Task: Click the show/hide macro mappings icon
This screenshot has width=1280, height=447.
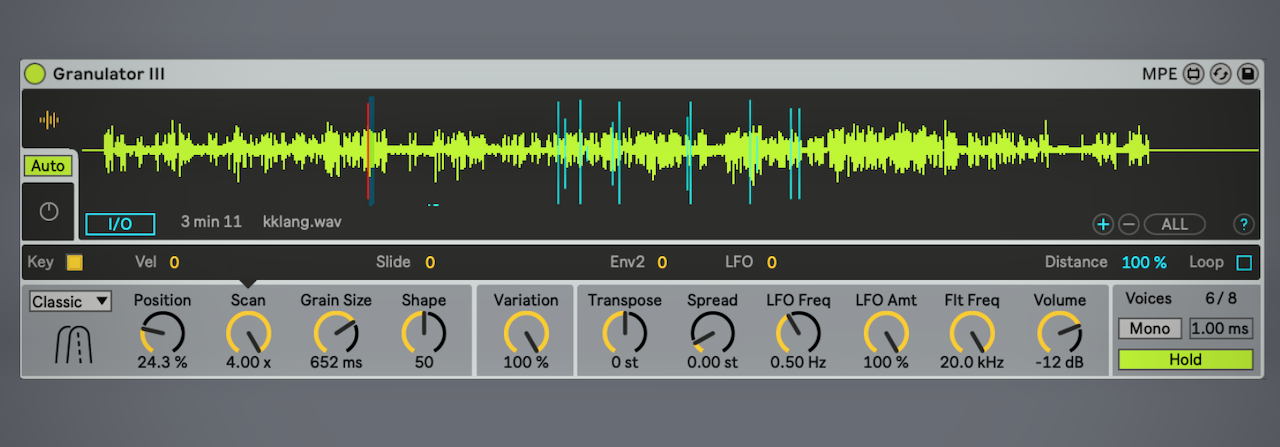Action: click(1193, 74)
